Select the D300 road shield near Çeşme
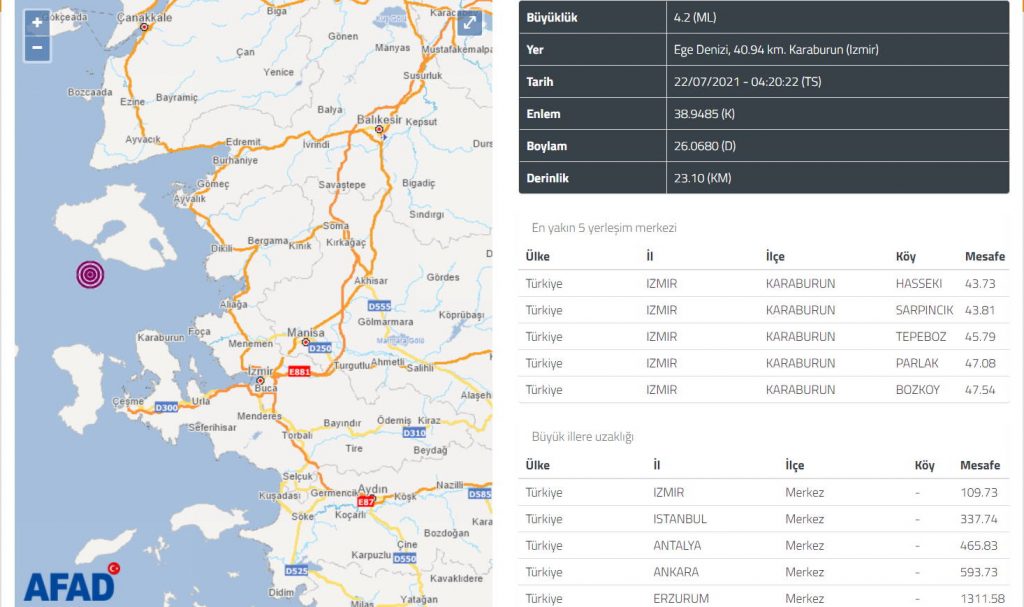Viewport: 1024px width, 607px height. click(x=165, y=407)
